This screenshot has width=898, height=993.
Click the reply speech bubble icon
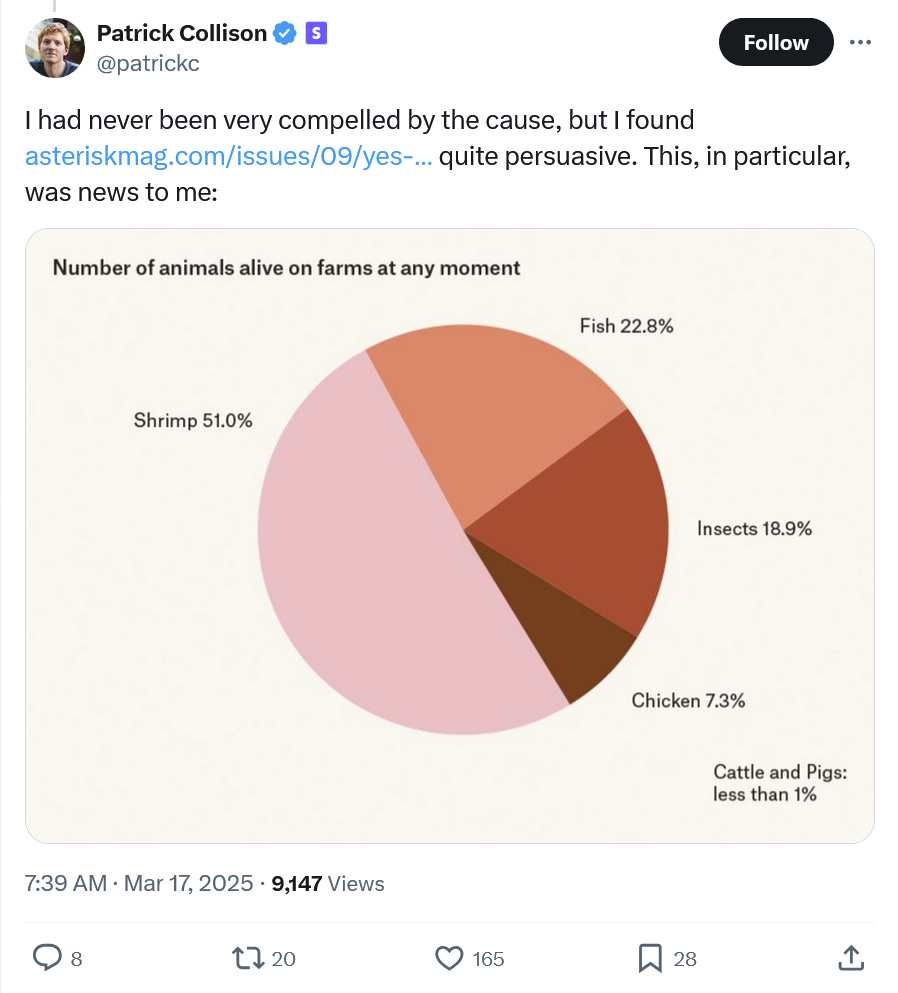click(47, 958)
